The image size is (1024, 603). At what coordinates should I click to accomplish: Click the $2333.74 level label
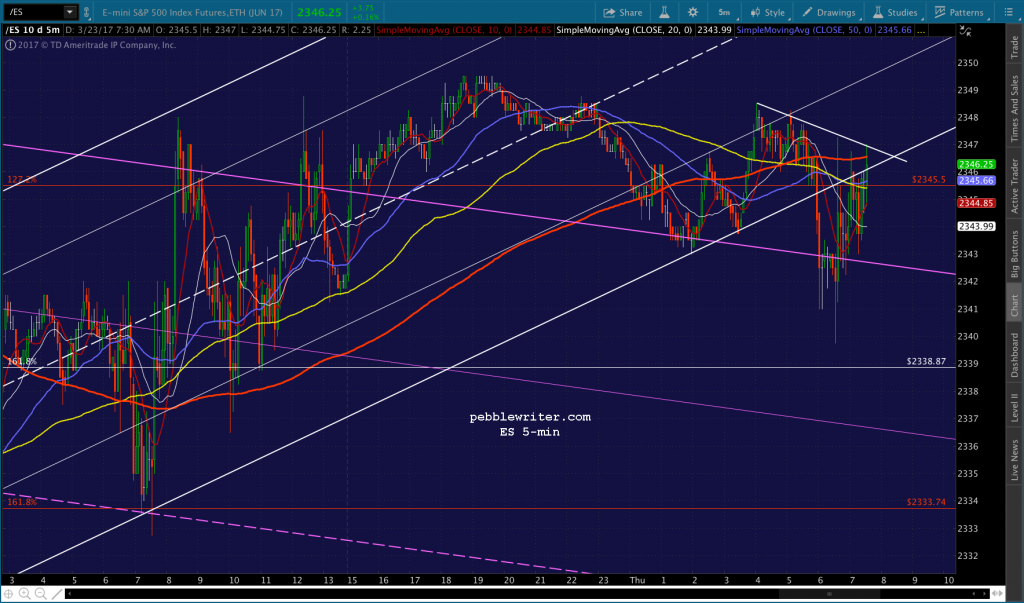(926, 502)
